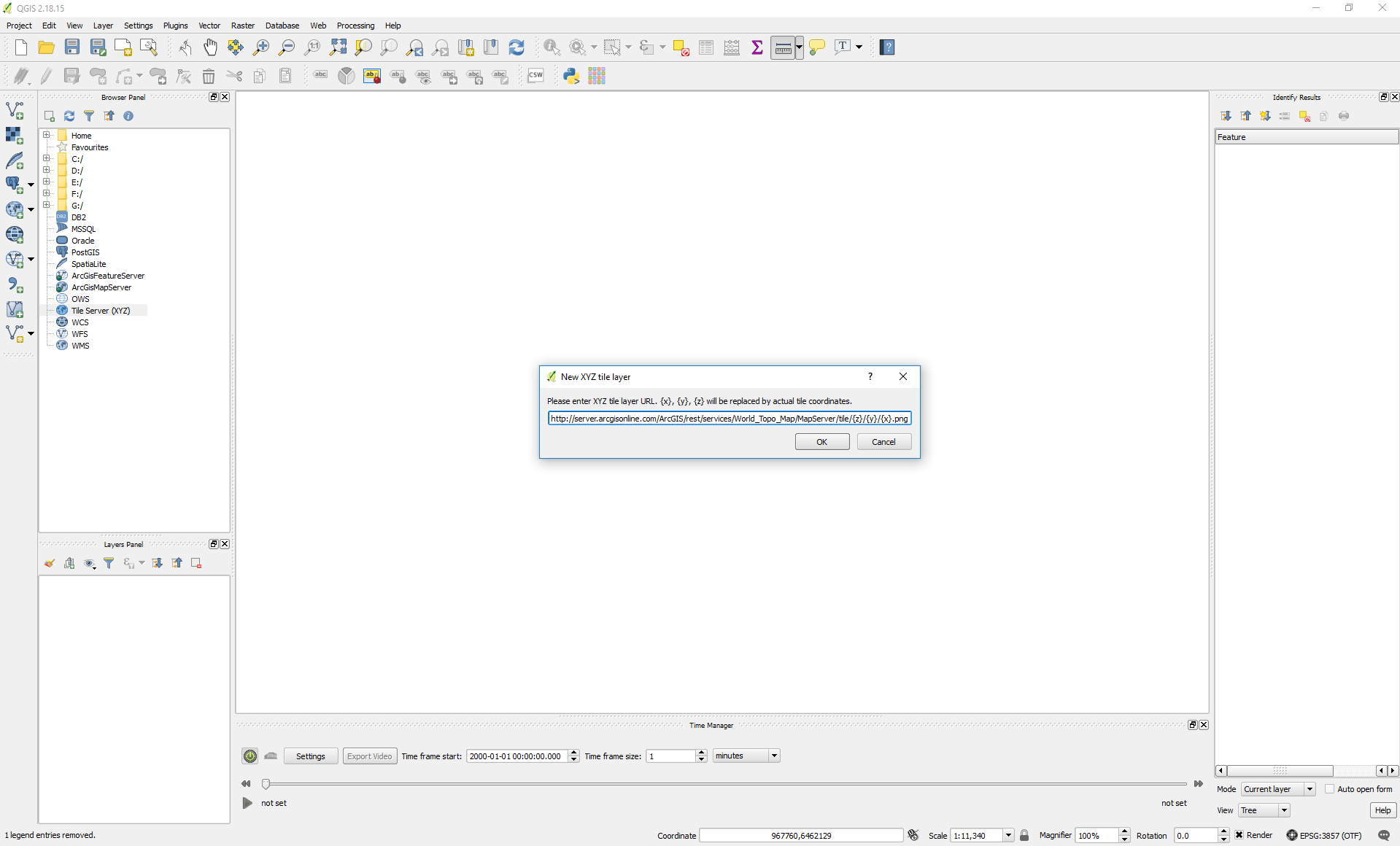This screenshot has height=846, width=1400.
Task: Save project floppy disk icon
Action: tap(71, 47)
